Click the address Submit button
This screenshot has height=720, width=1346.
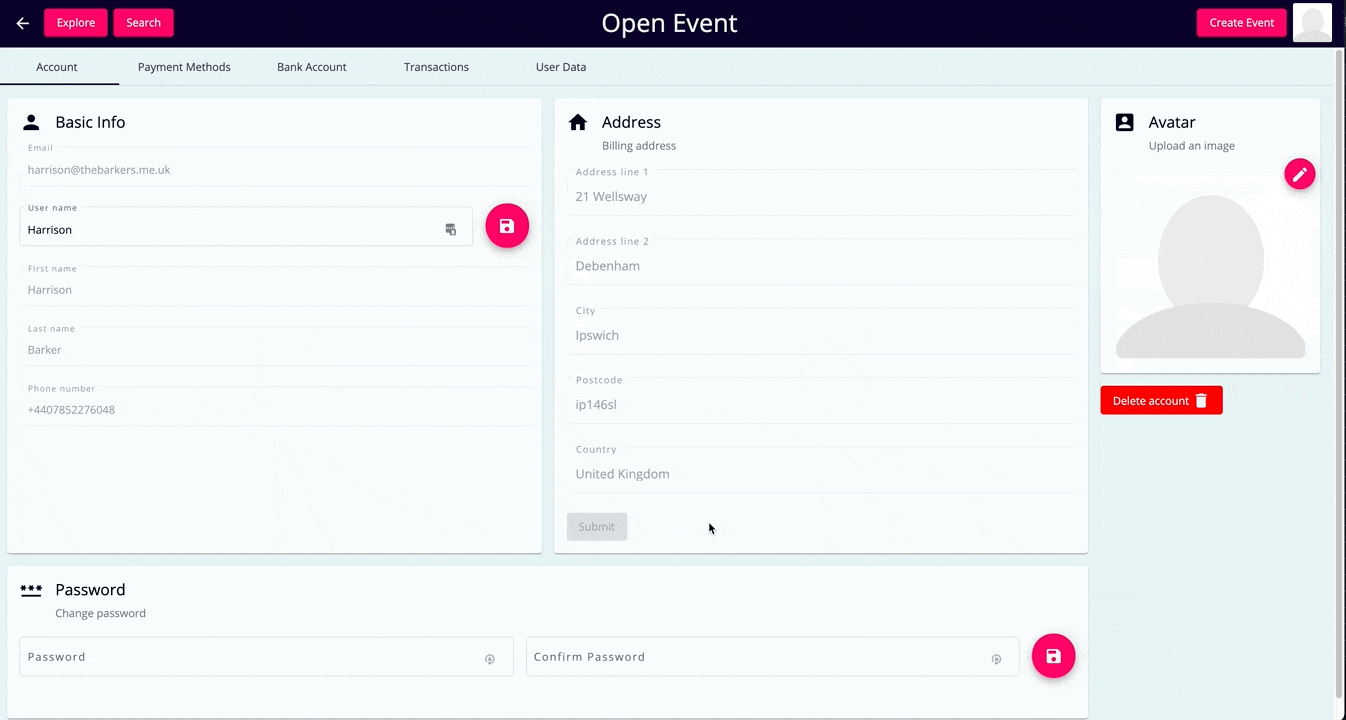point(597,527)
